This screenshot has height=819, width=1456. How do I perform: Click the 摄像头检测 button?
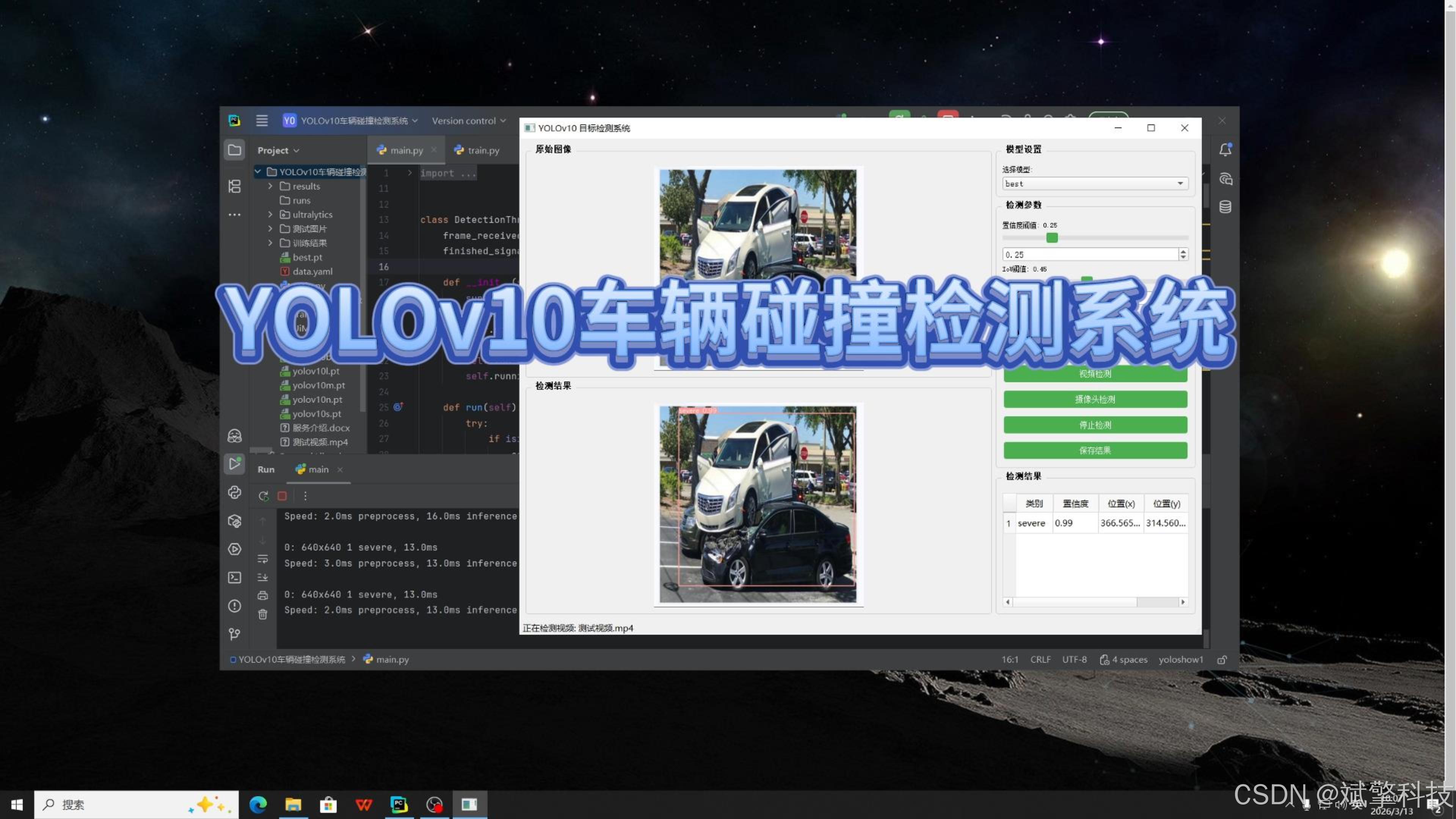1095,399
